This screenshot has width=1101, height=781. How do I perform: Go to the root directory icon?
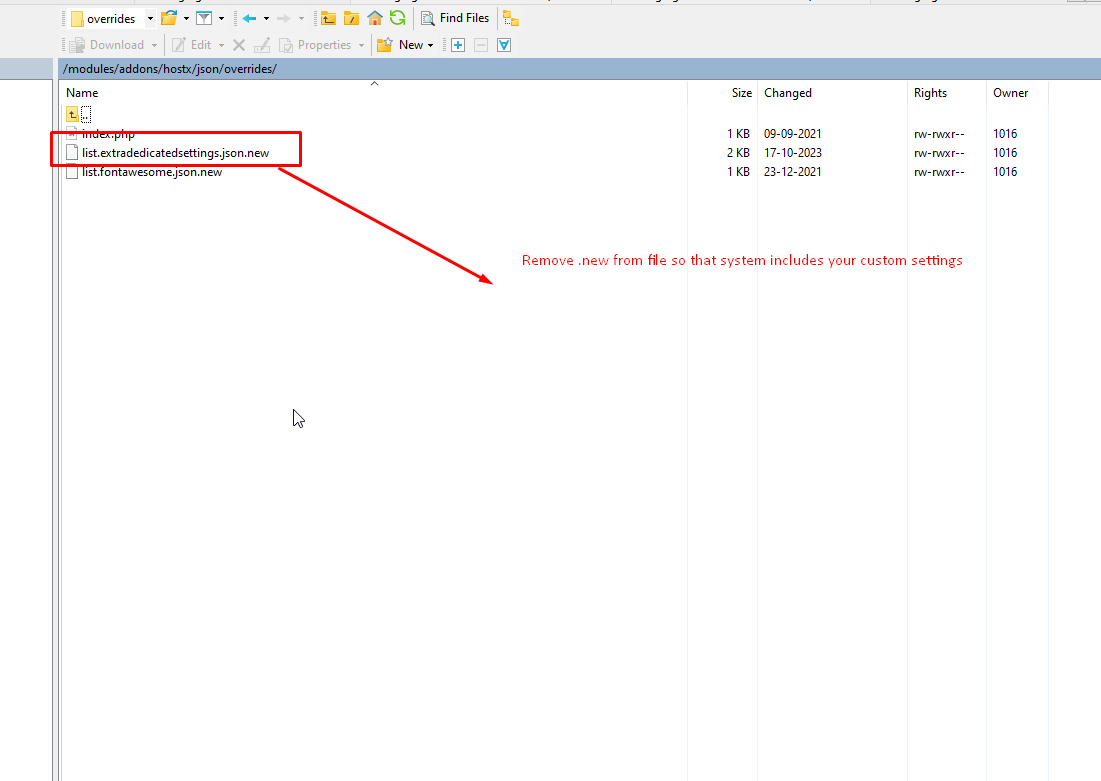point(351,18)
